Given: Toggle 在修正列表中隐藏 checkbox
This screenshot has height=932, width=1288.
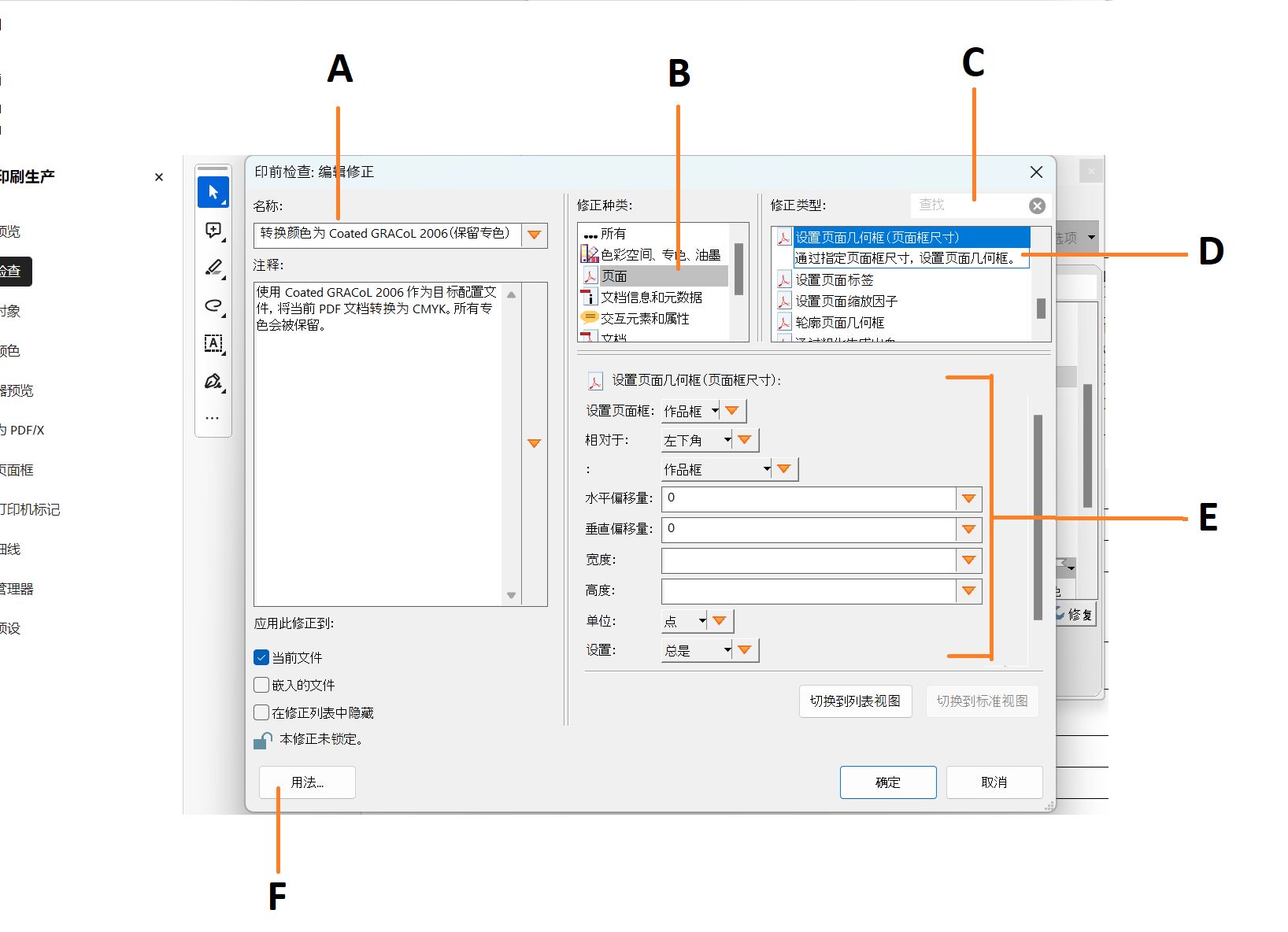Looking at the screenshot, I should pyautogui.click(x=261, y=712).
